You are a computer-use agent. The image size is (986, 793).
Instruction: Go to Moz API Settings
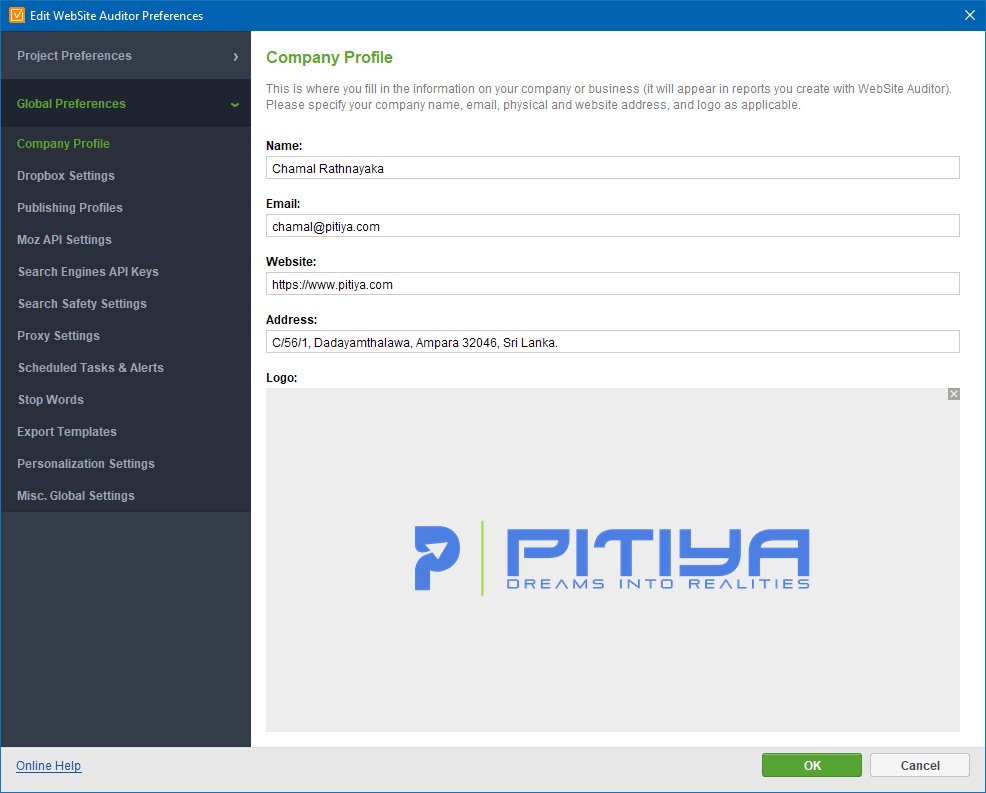tap(64, 240)
